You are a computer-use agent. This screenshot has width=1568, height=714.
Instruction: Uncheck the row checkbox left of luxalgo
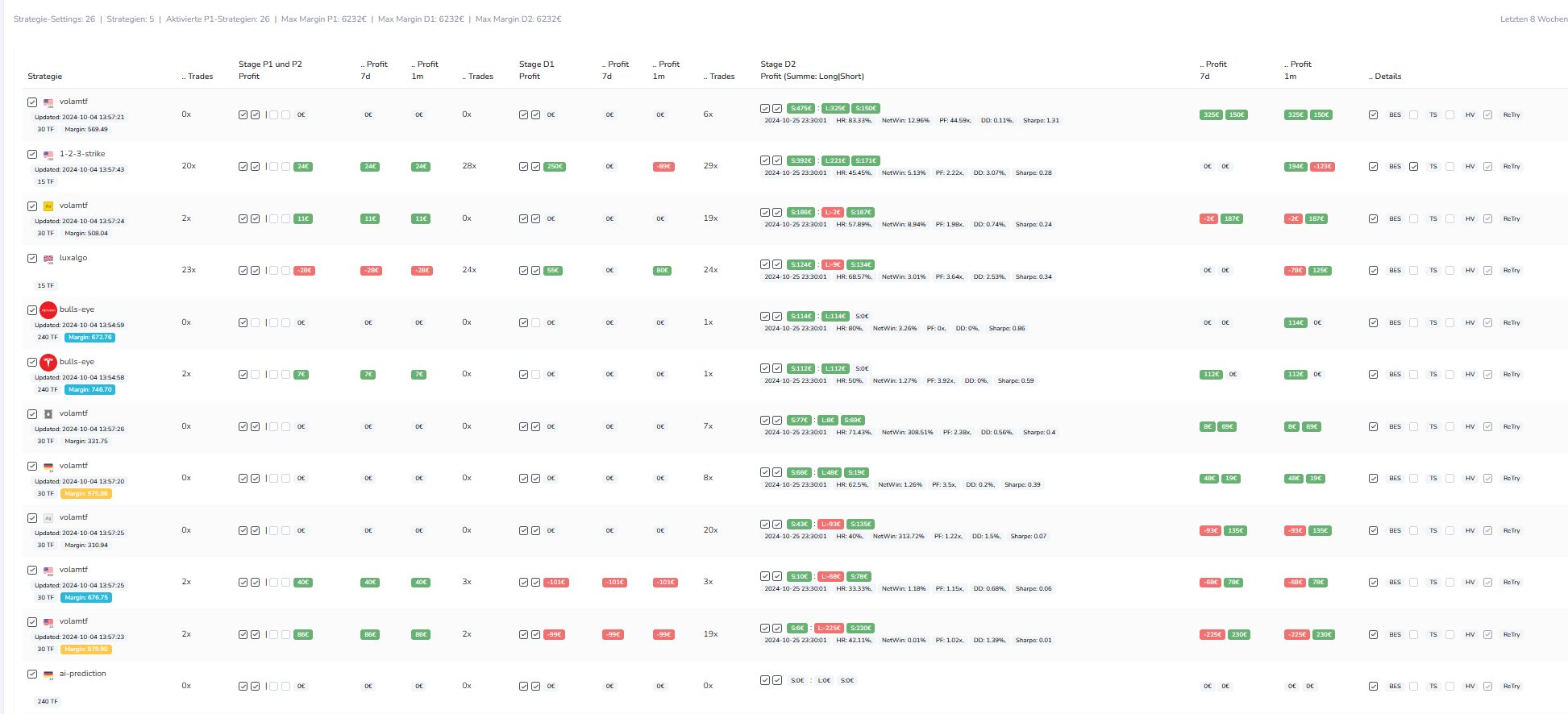(32, 259)
